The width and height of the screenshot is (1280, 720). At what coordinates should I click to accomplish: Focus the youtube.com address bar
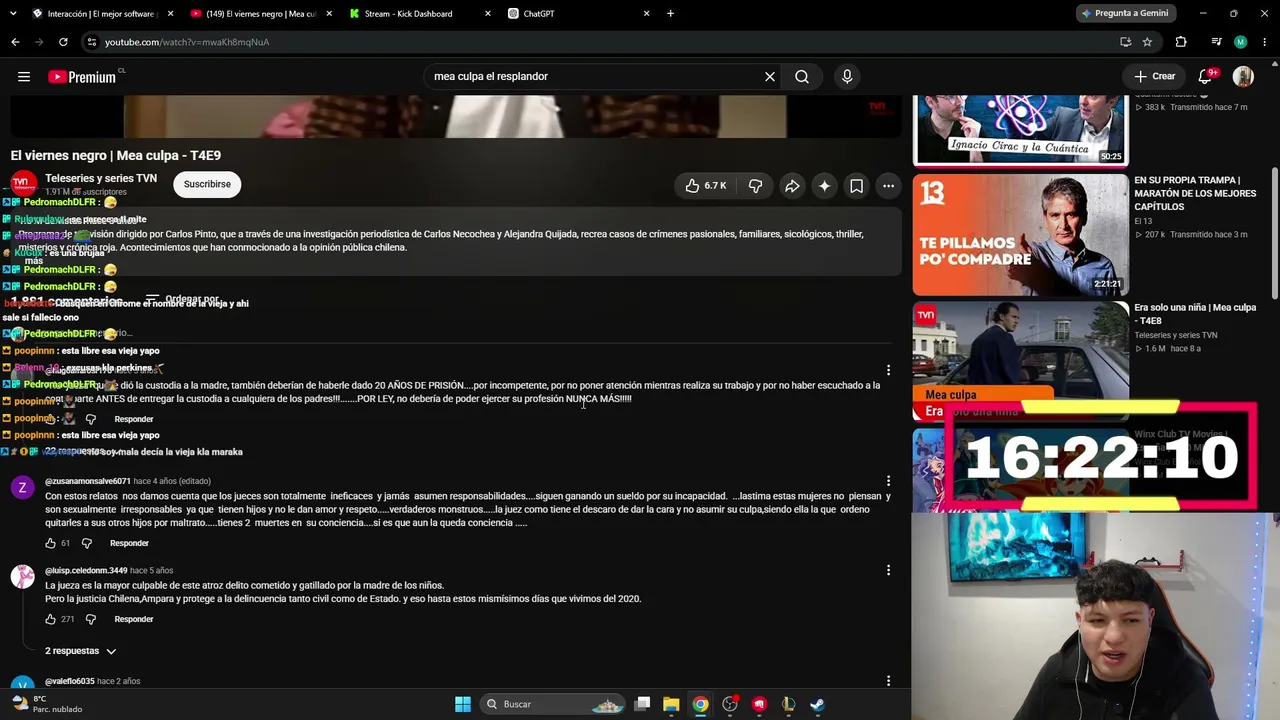click(600, 42)
